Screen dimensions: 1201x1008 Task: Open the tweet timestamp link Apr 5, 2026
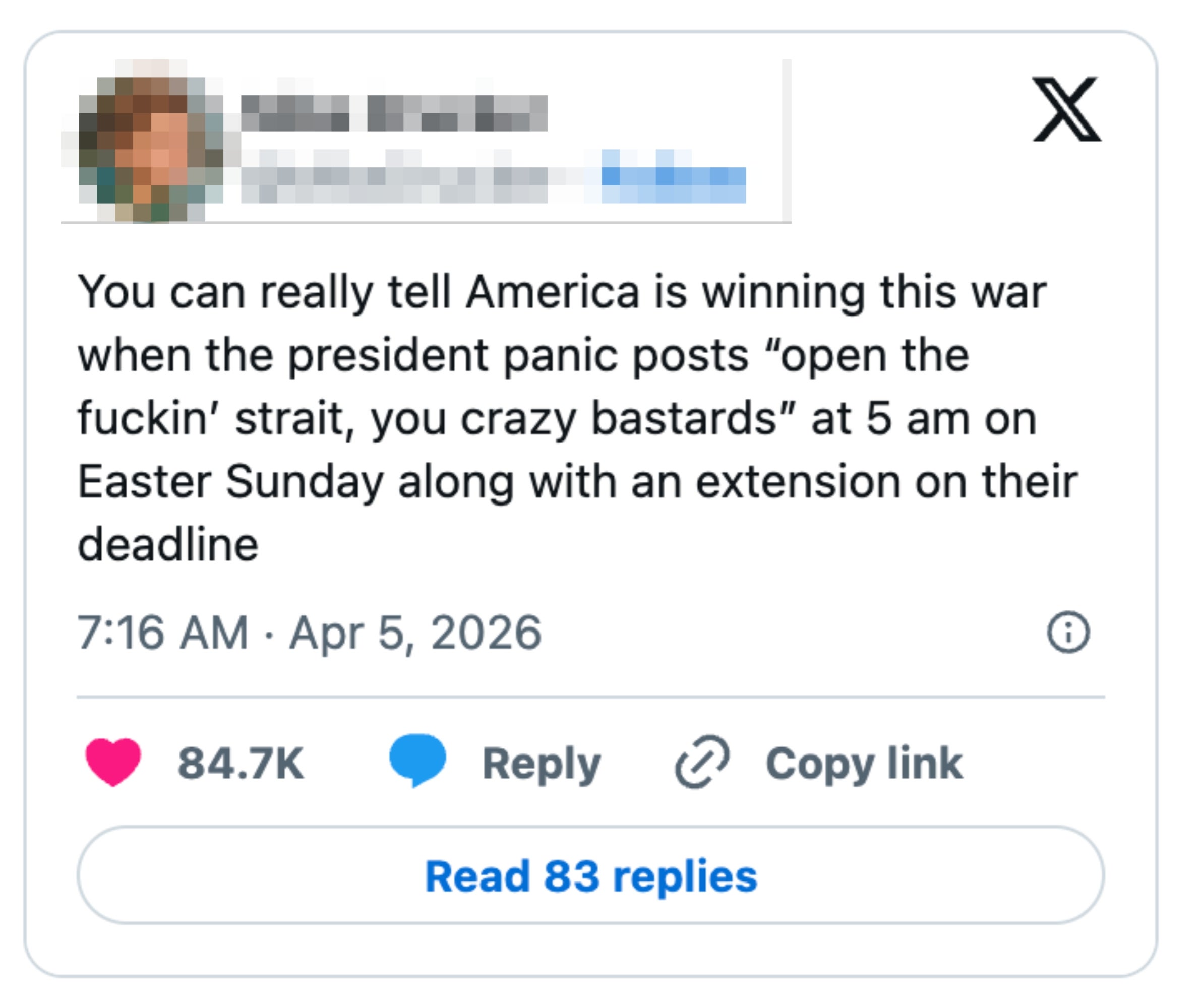312,633
